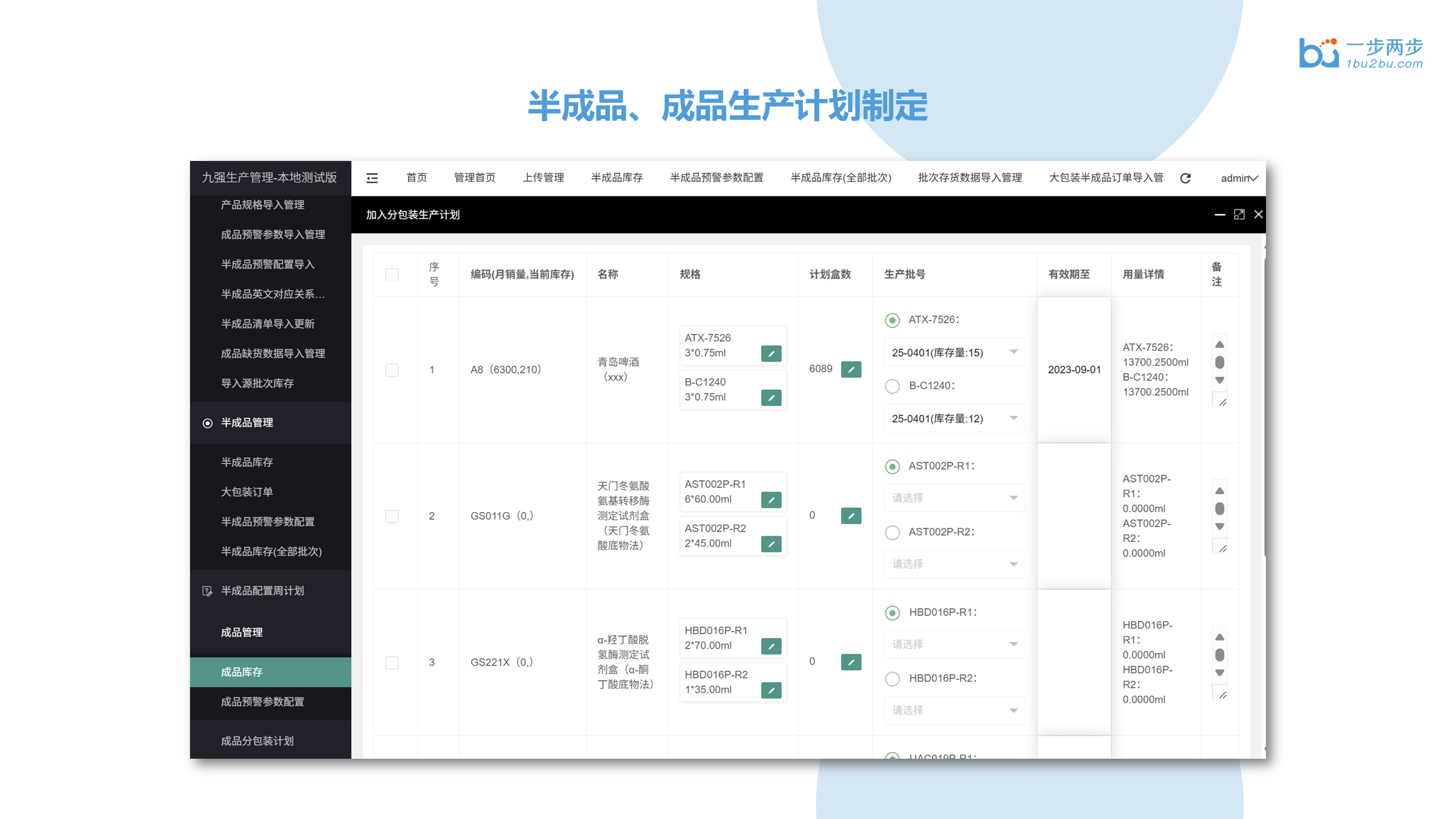
Task: Refresh the page via the refresh icon
Action: point(1186,178)
